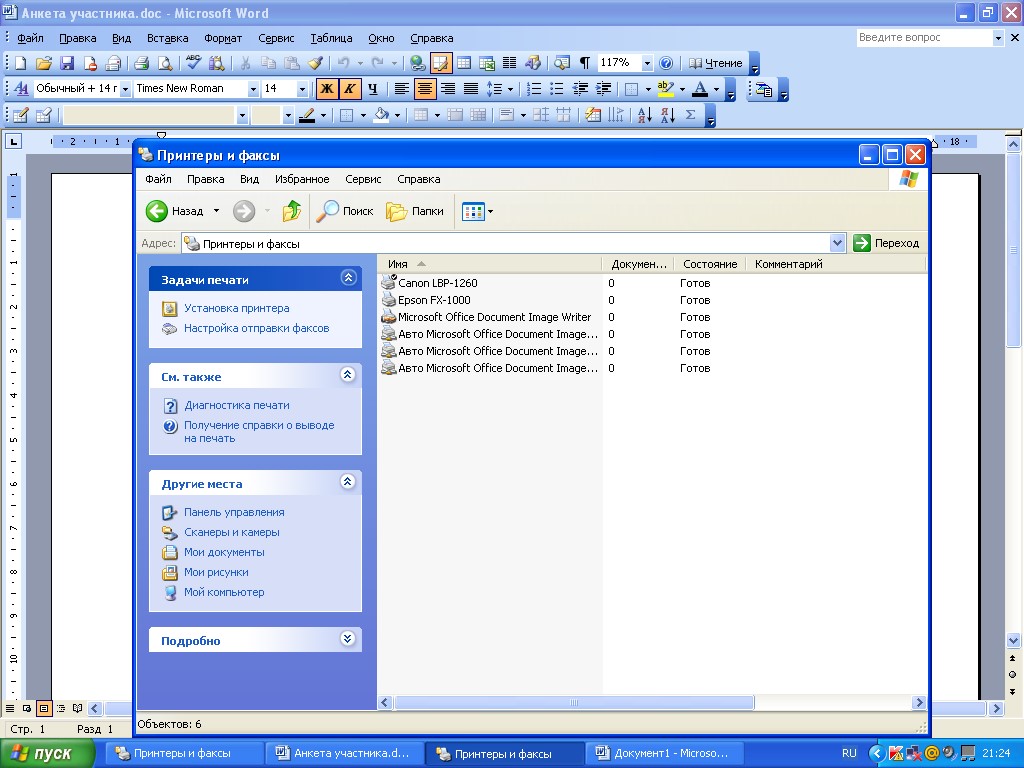Open the Search (Поиск) tool in explorer
The image size is (1024, 768).
(345, 211)
